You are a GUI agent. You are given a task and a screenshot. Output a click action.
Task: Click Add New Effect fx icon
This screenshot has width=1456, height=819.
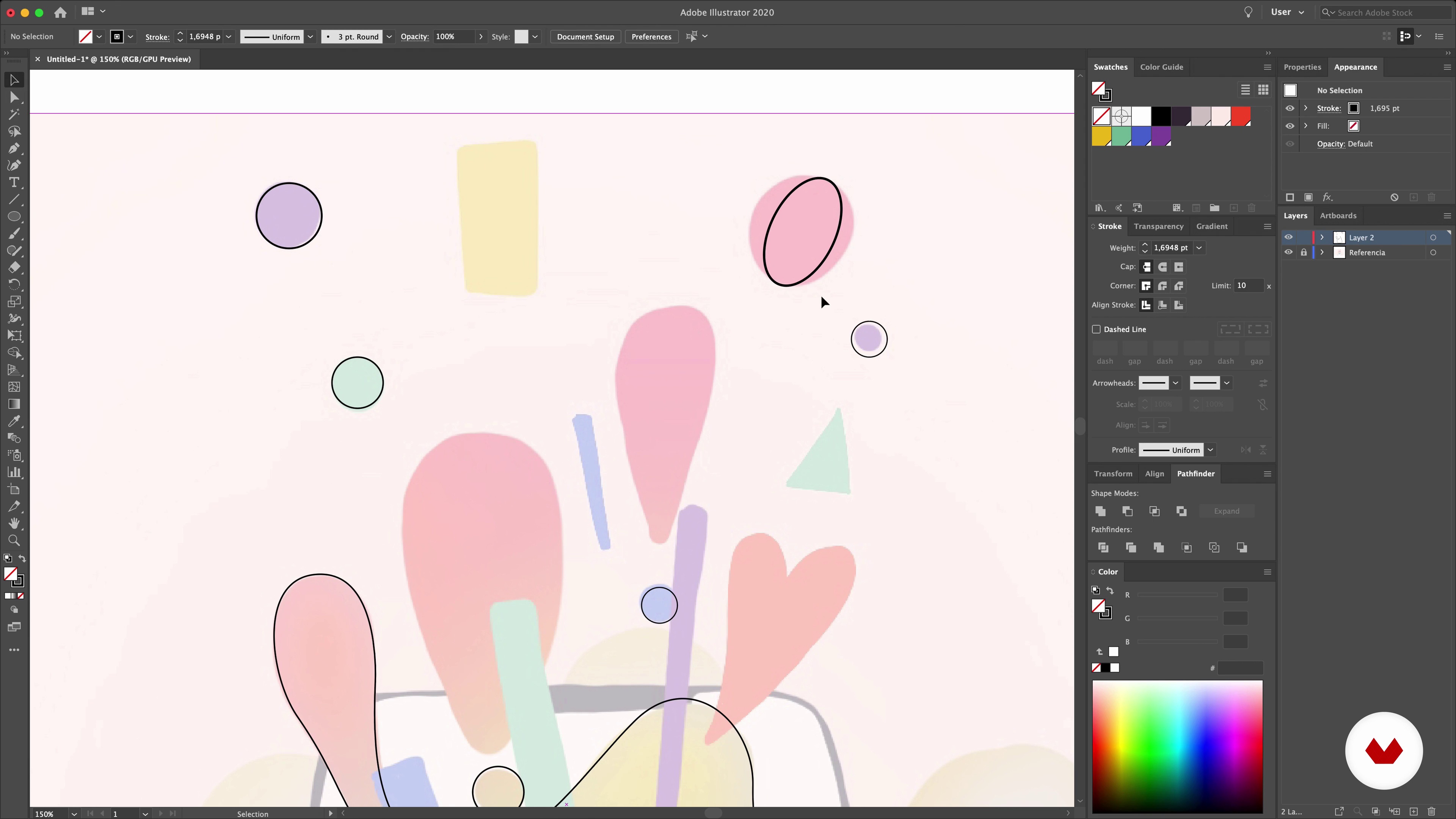point(1328,197)
